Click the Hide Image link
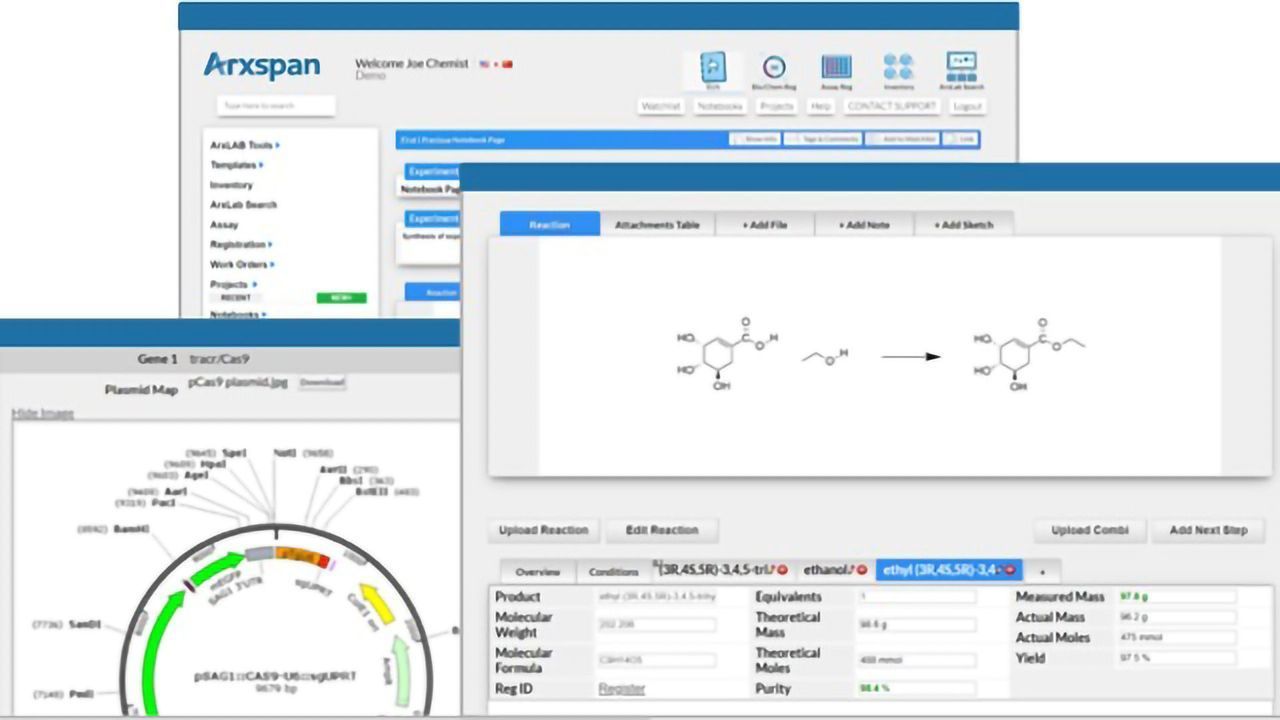This screenshot has height=720, width=1280. [43, 413]
